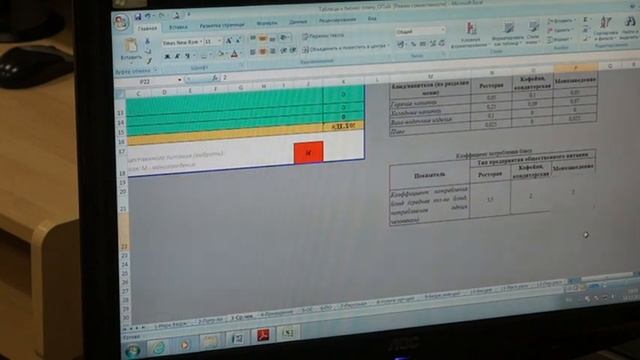Cut selection with the scissors icon
The image size is (640, 360).
[x=147, y=42]
